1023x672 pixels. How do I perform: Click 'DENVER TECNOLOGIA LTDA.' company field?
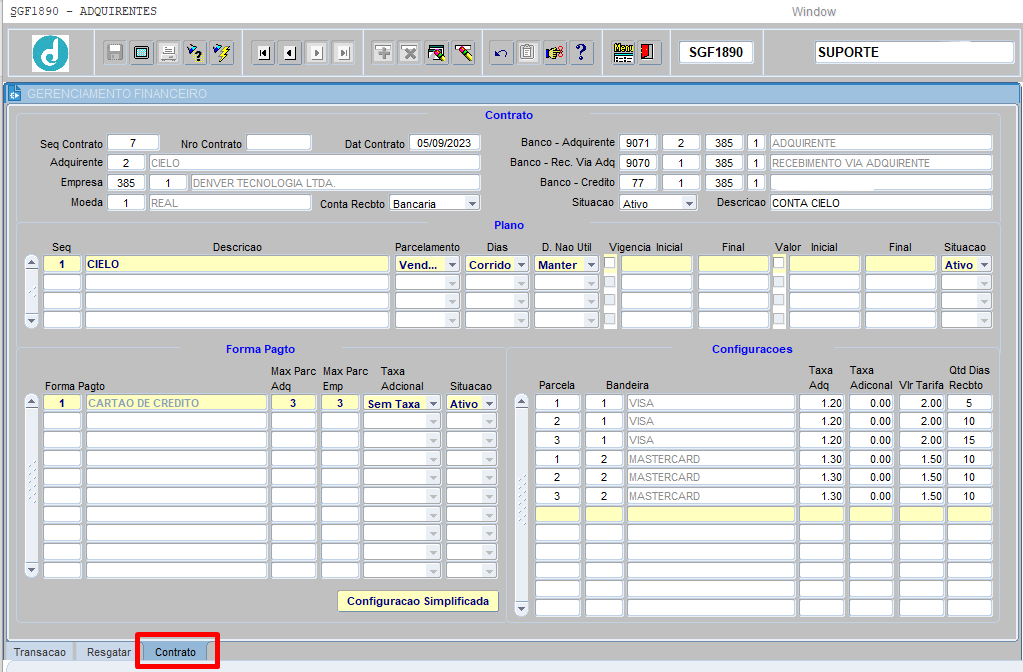coord(335,183)
